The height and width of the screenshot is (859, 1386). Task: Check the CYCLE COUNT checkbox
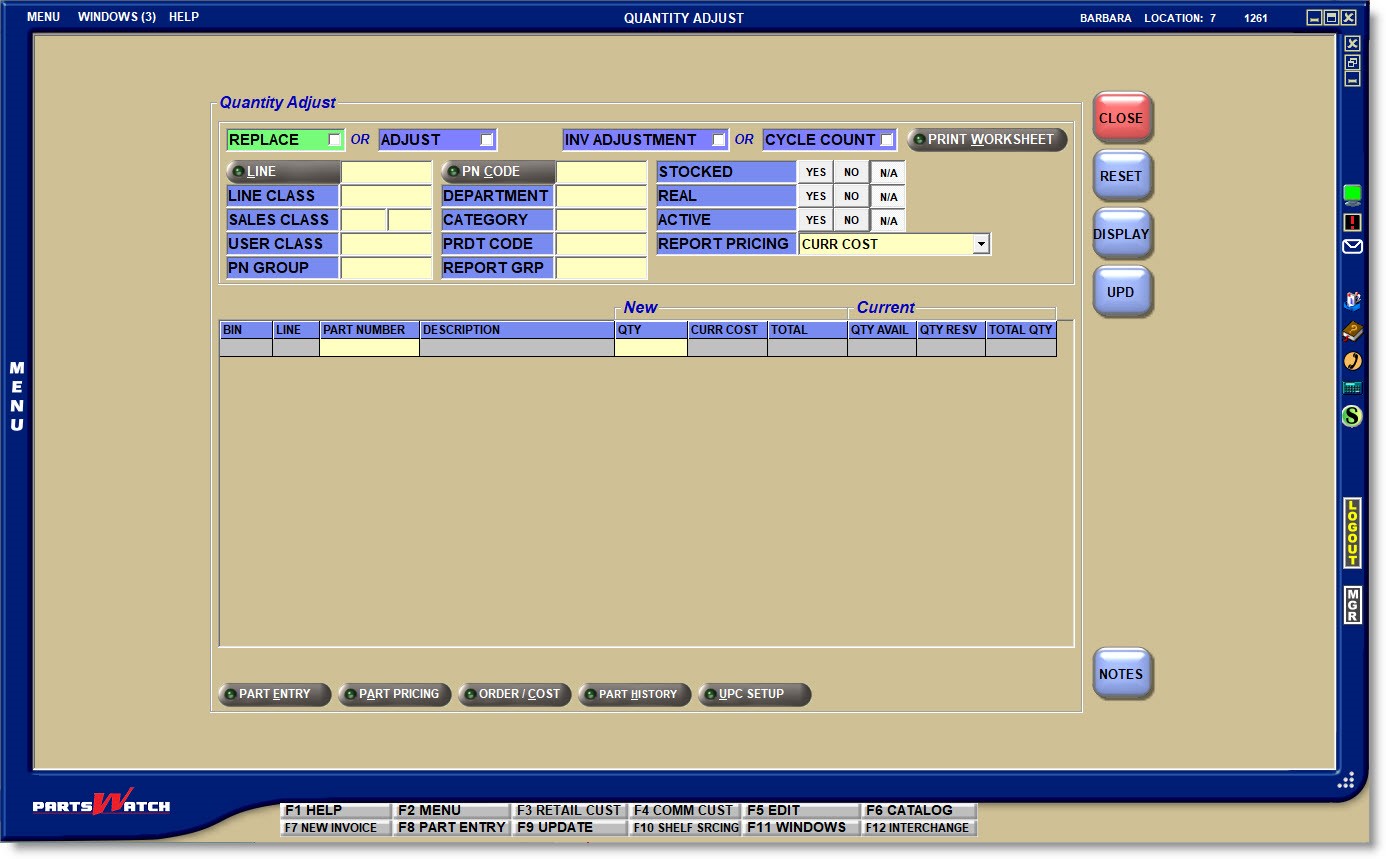(x=887, y=140)
